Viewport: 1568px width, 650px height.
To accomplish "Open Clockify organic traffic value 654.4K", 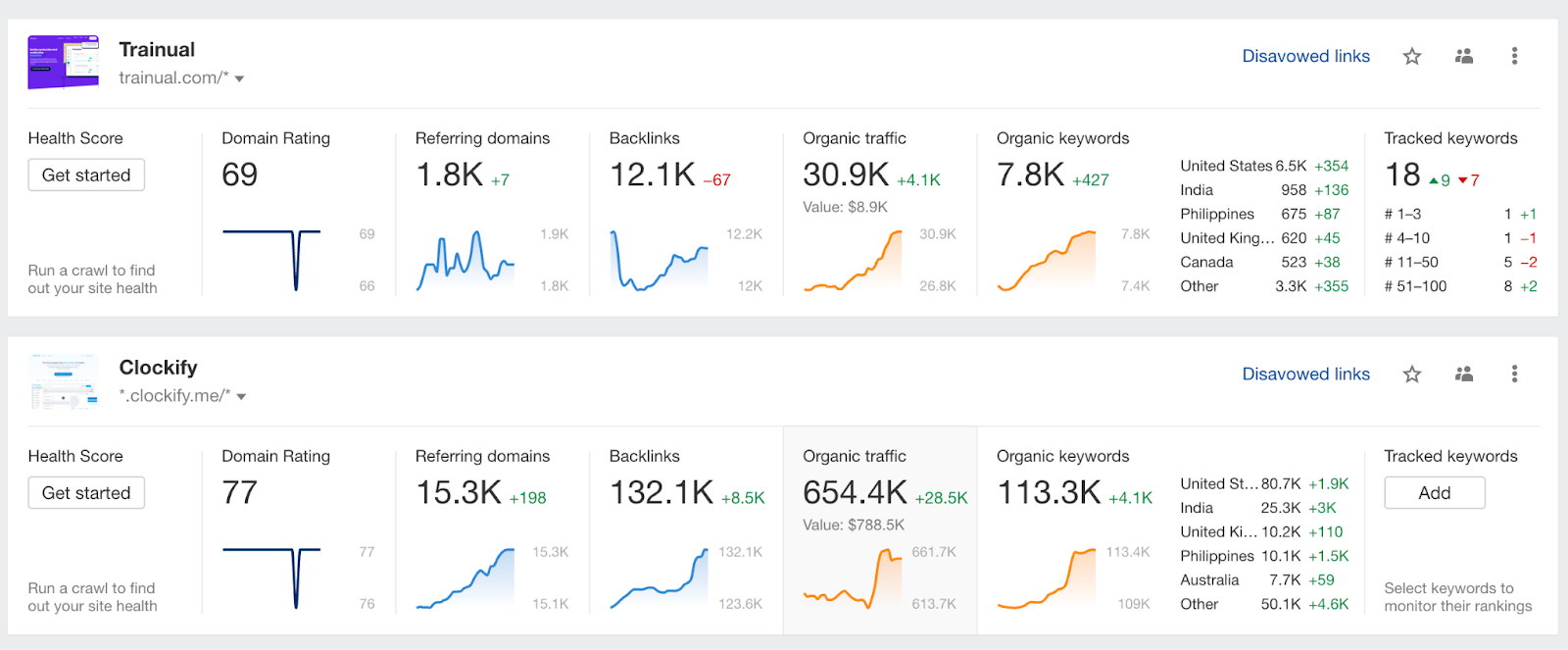I will tap(855, 491).
